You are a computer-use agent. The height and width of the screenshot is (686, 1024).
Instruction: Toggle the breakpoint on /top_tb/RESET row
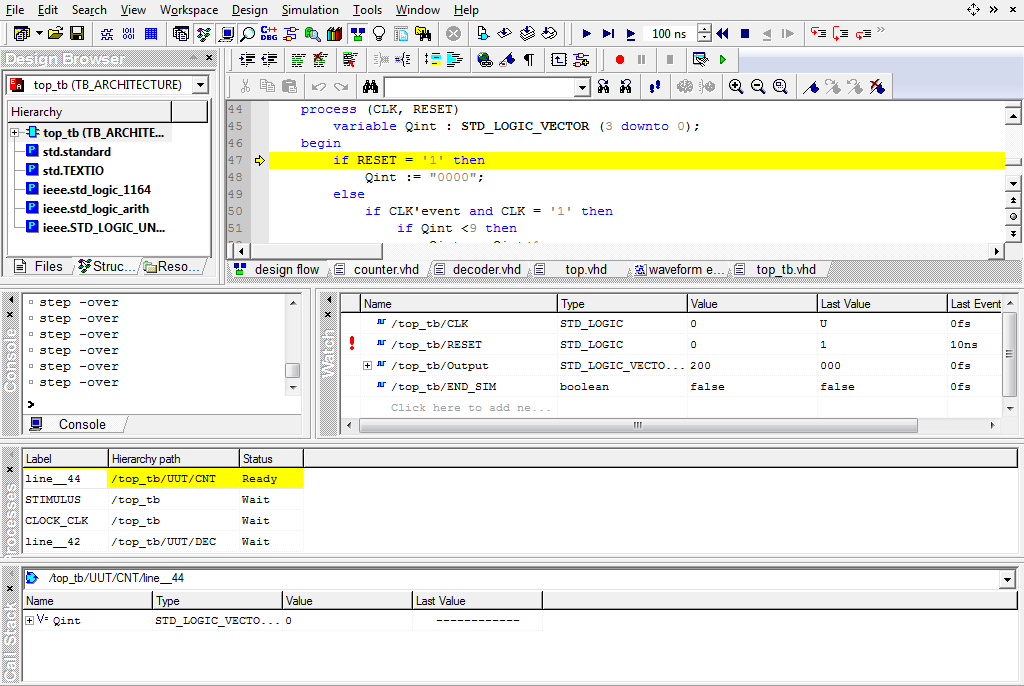(352, 344)
